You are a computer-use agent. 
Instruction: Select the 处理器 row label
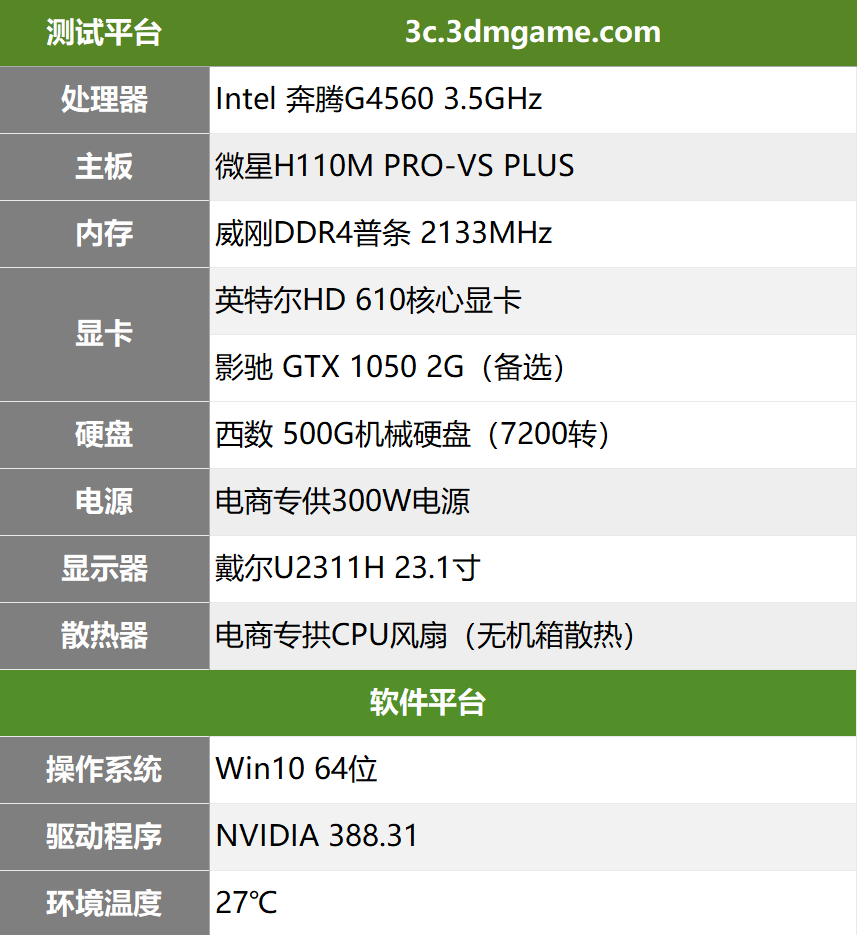click(x=104, y=100)
